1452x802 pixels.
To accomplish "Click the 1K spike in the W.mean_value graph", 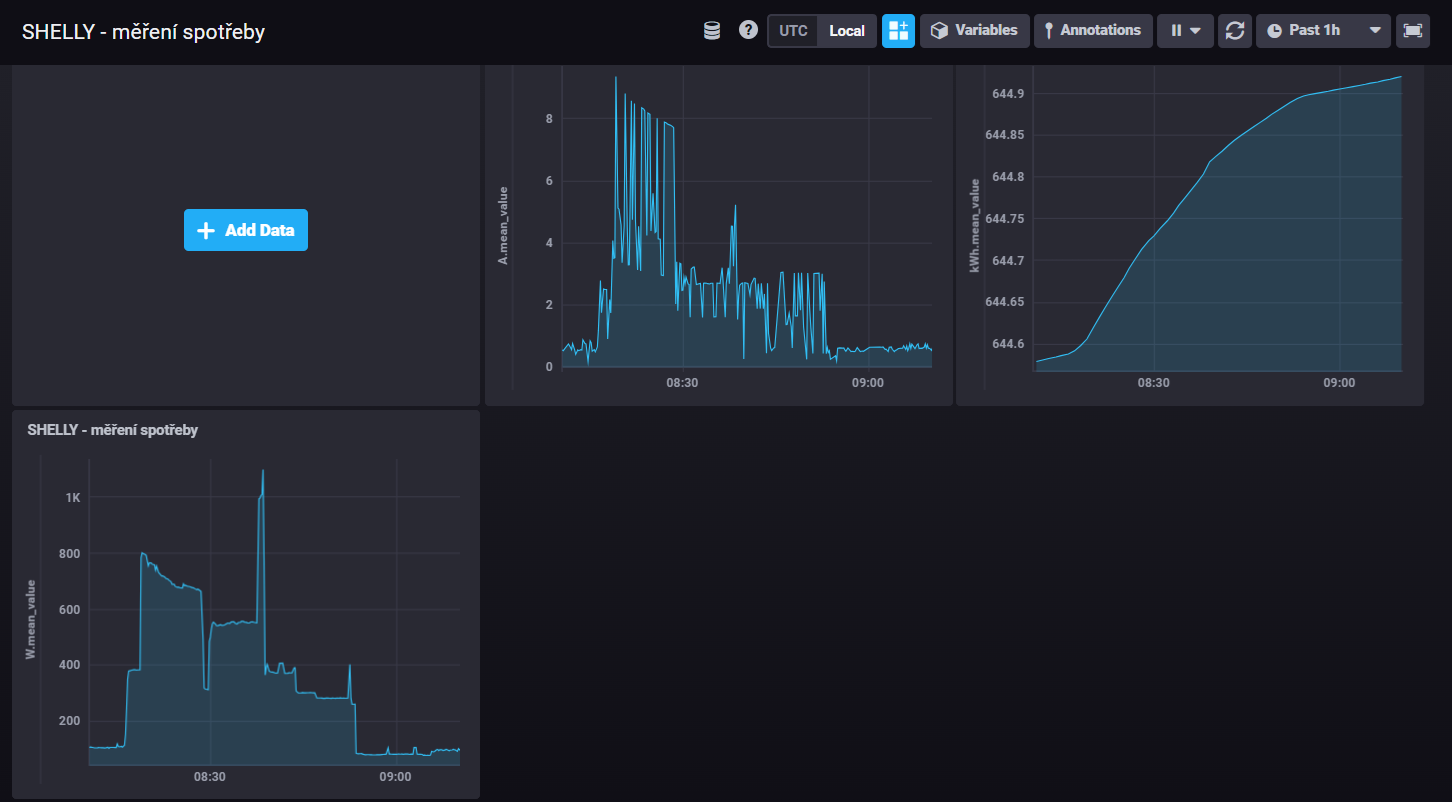I will [263, 471].
